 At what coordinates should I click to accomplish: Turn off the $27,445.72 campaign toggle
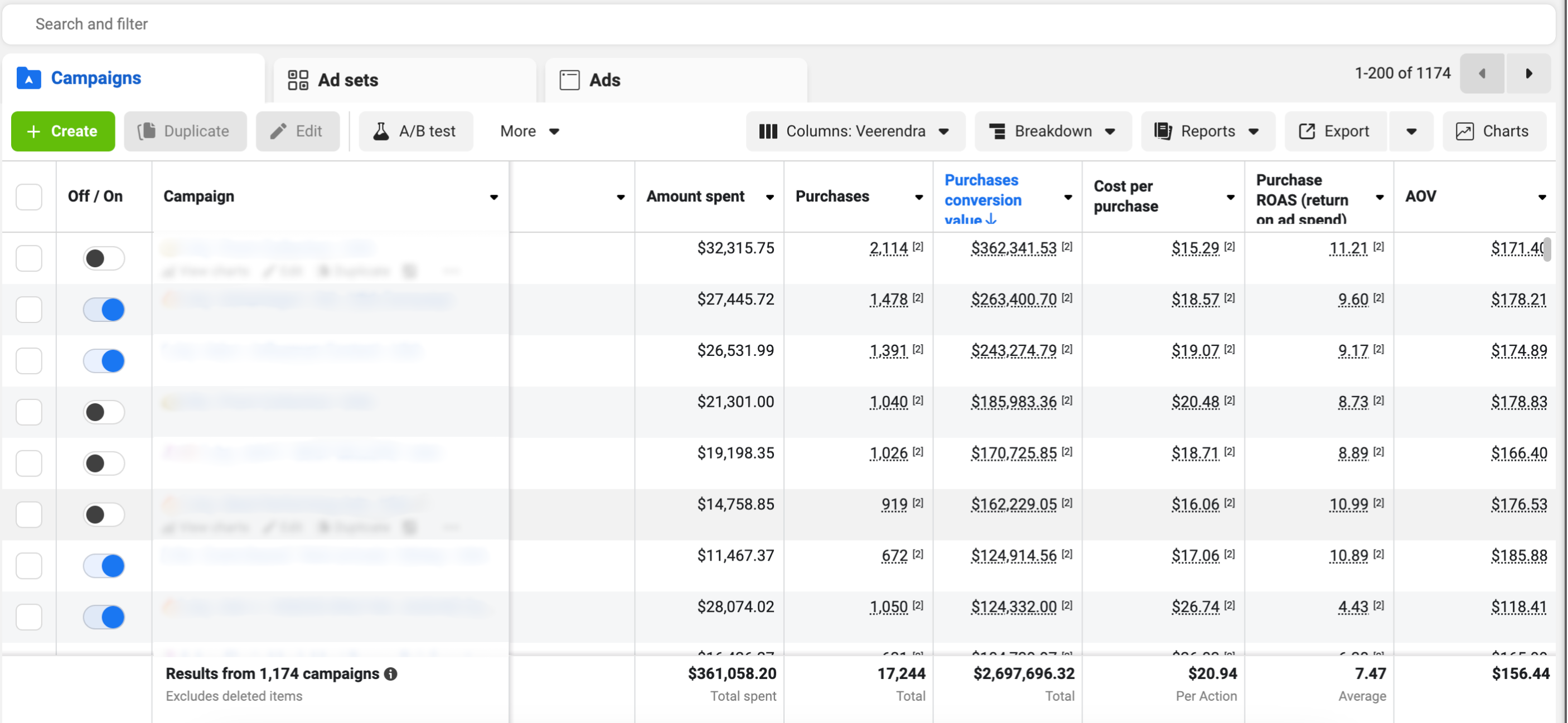coord(104,310)
